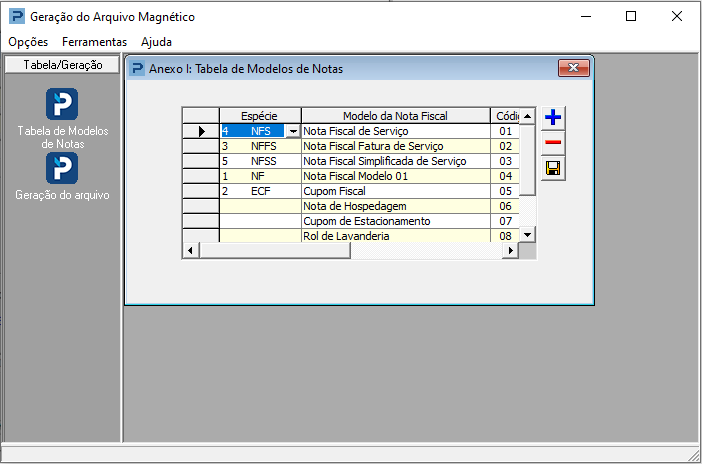The image size is (702, 464).
Task: Open the Ferramentas menu
Action: [94, 42]
